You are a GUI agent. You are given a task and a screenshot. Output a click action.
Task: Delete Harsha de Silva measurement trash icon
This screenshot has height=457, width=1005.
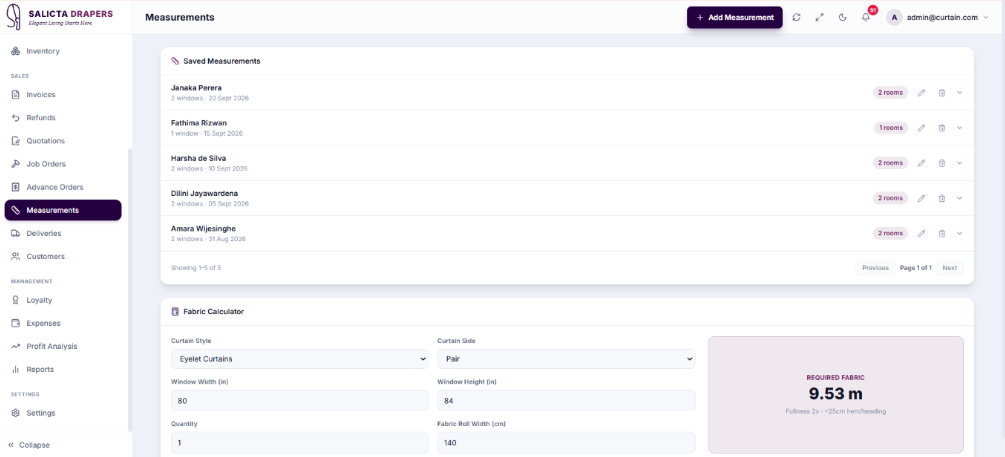tap(942, 163)
